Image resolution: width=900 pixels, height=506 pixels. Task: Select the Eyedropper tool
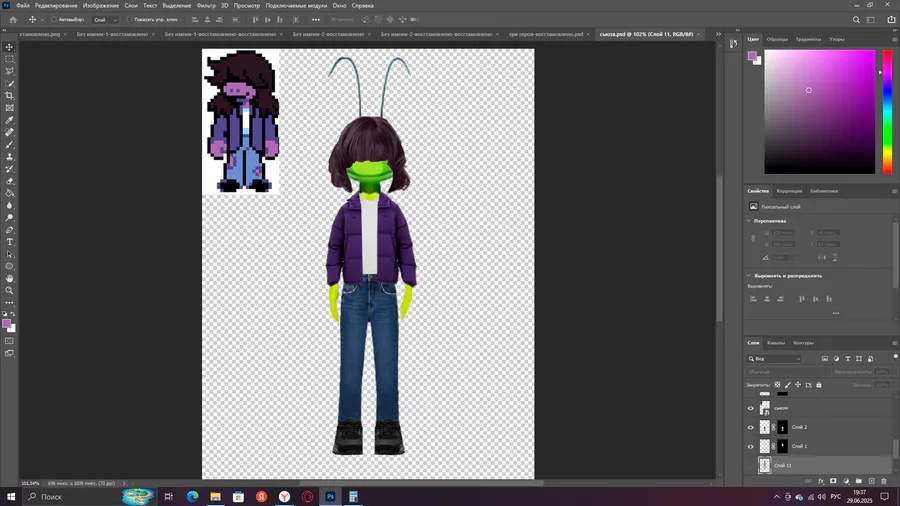tap(9, 120)
